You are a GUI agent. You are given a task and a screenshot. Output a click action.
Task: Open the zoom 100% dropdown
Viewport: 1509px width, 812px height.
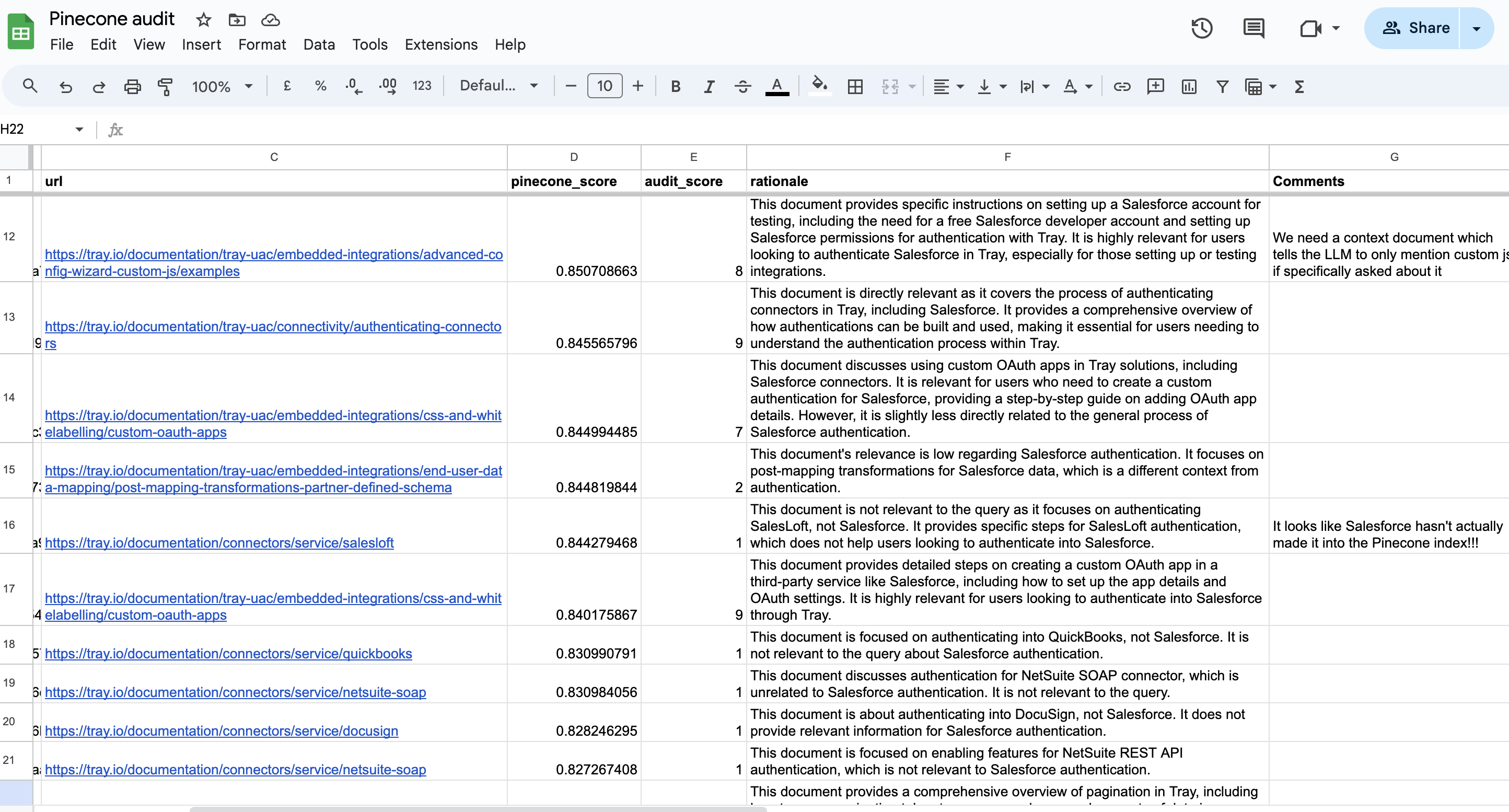pyautogui.click(x=222, y=87)
